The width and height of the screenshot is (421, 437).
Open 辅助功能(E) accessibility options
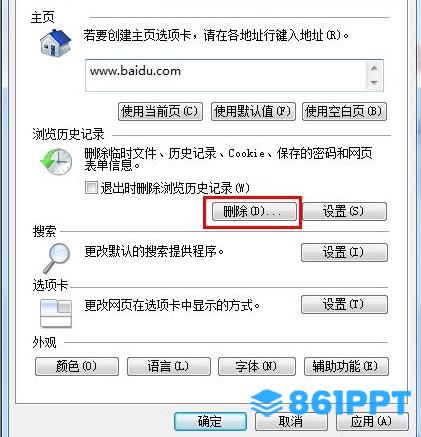pos(346,367)
